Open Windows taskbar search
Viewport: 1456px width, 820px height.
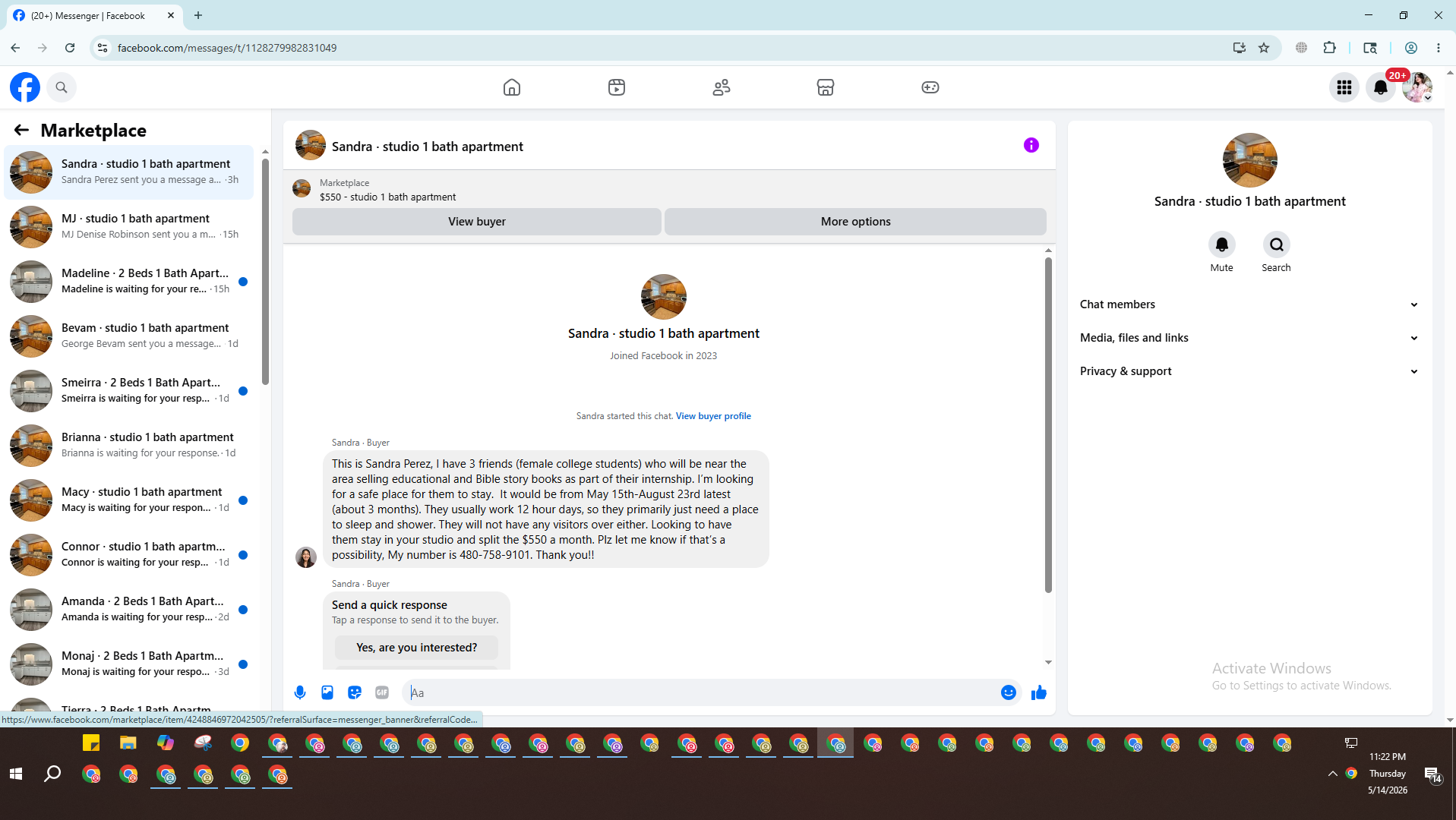52,774
